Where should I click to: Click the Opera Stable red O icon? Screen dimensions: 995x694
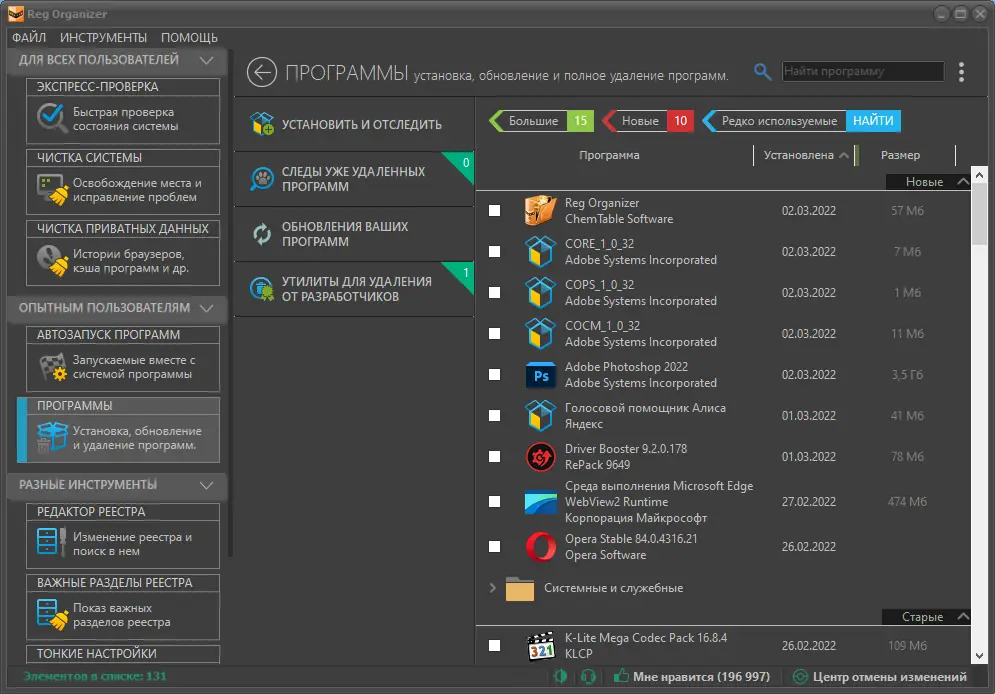click(541, 547)
